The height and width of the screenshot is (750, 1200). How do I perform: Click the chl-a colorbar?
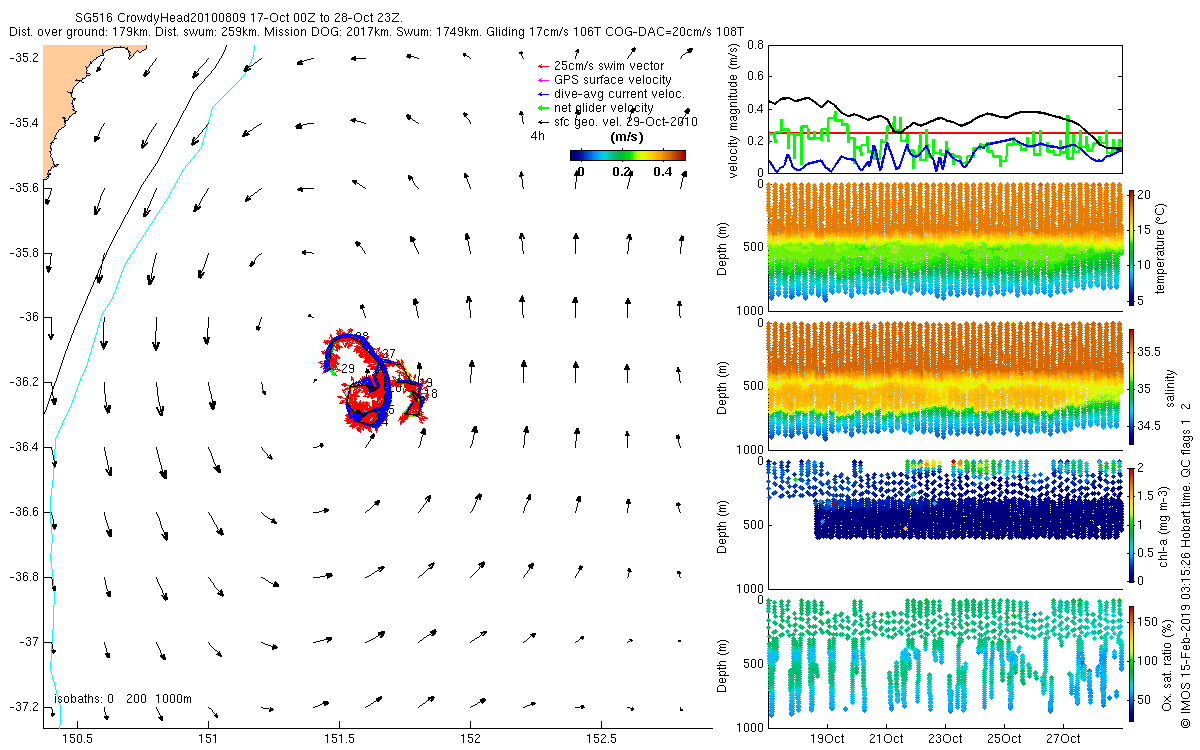pos(1132,523)
